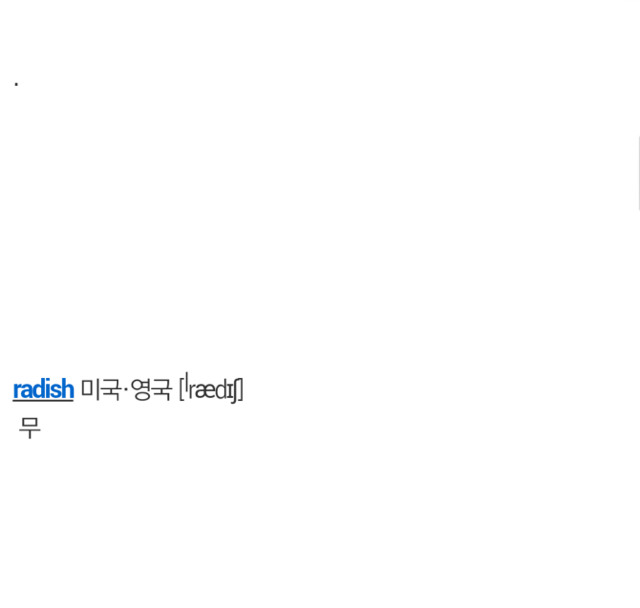This screenshot has width=640, height=608.
Task: Click the opening bracket before the phonetics
Action: 182,389
